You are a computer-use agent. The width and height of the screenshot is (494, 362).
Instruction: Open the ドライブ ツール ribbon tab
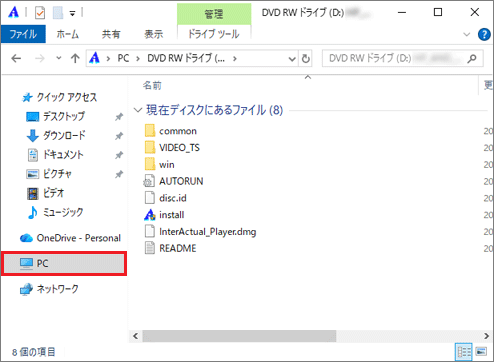(x=214, y=34)
